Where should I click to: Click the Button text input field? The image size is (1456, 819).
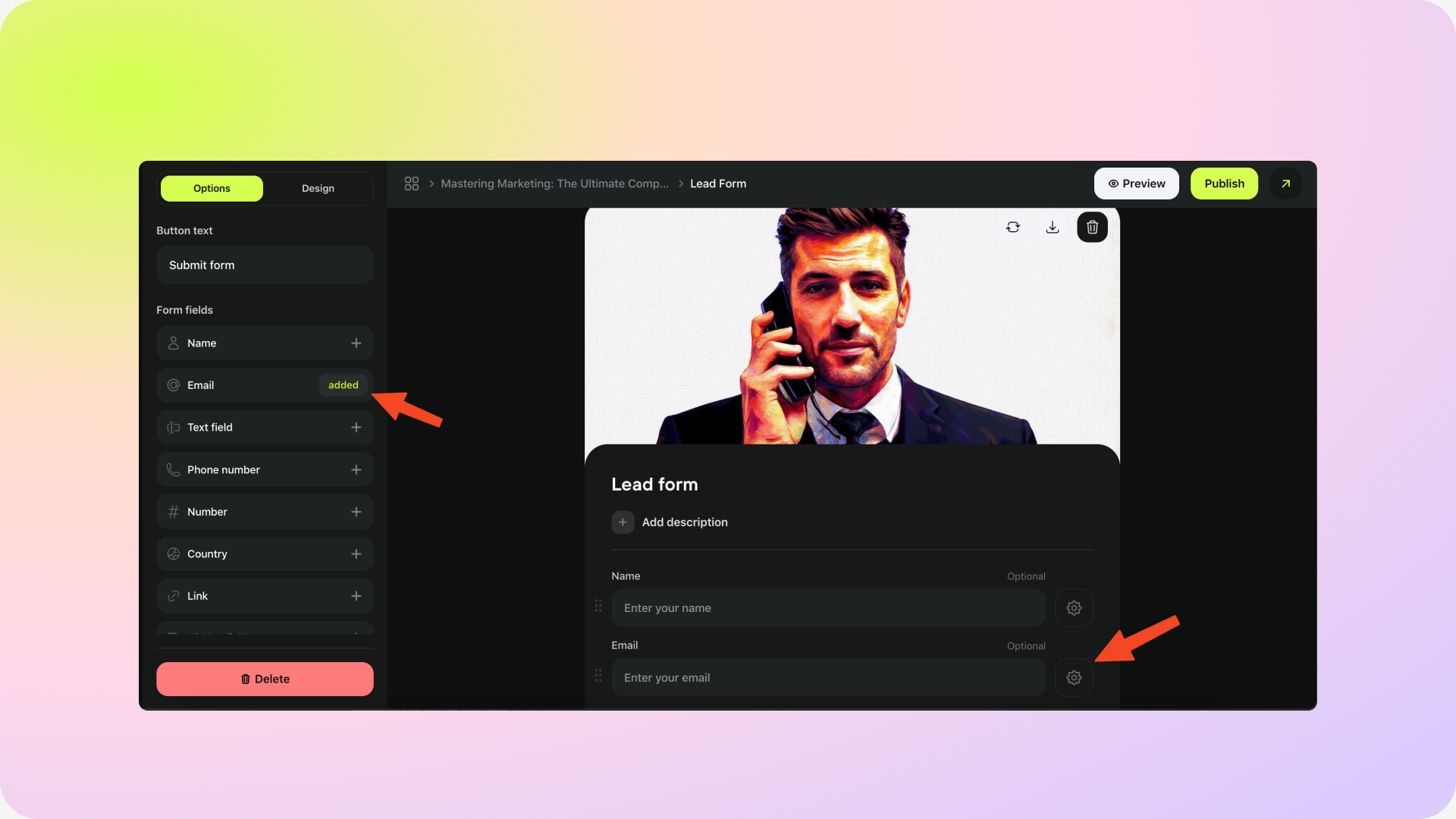[x=265, y=265]
